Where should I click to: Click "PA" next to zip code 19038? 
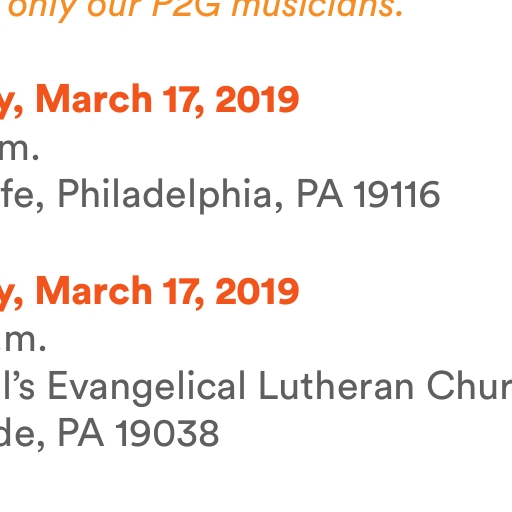point(81,432)
